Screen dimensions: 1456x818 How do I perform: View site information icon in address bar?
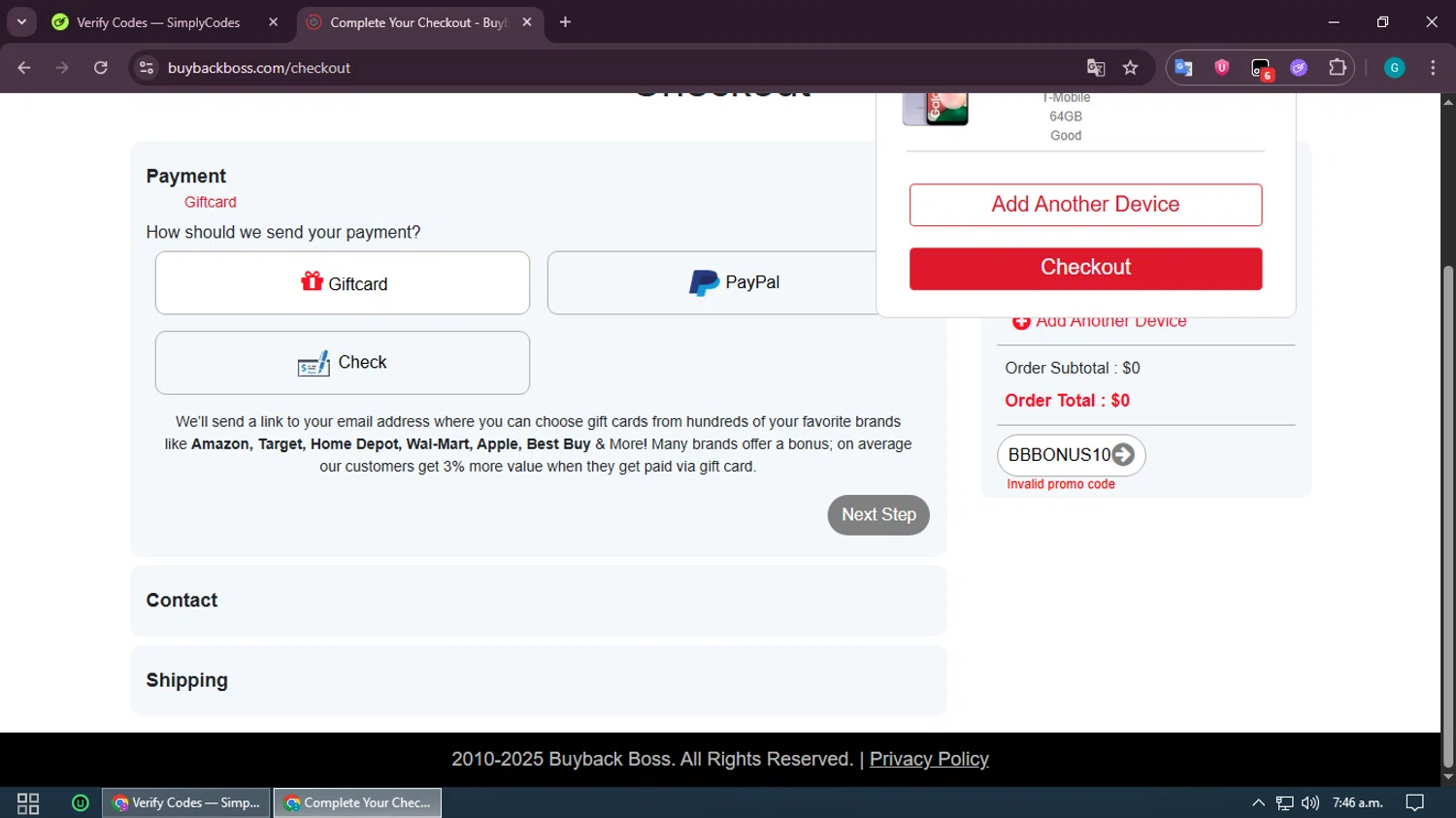tap(147, 68)
